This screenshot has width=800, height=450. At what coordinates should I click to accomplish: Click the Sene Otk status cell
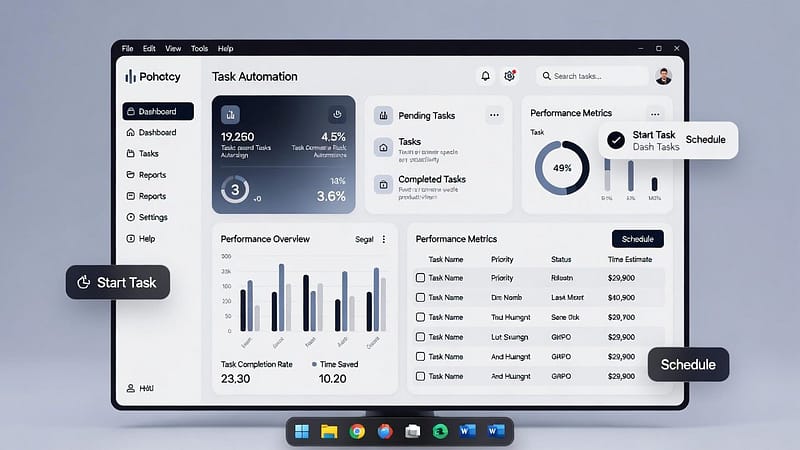[565, 317]
